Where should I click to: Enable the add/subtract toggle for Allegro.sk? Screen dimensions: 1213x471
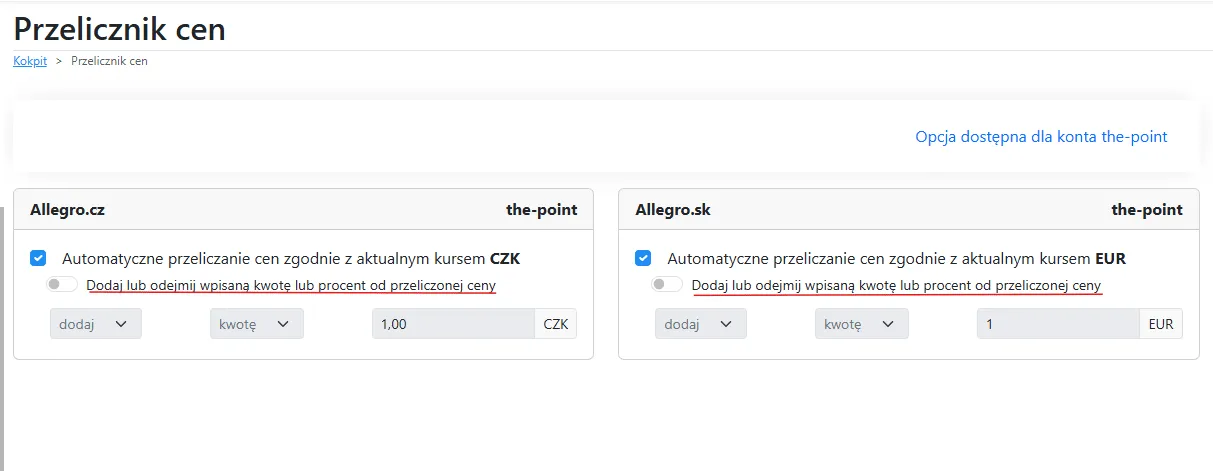click(x=667, y=285)
